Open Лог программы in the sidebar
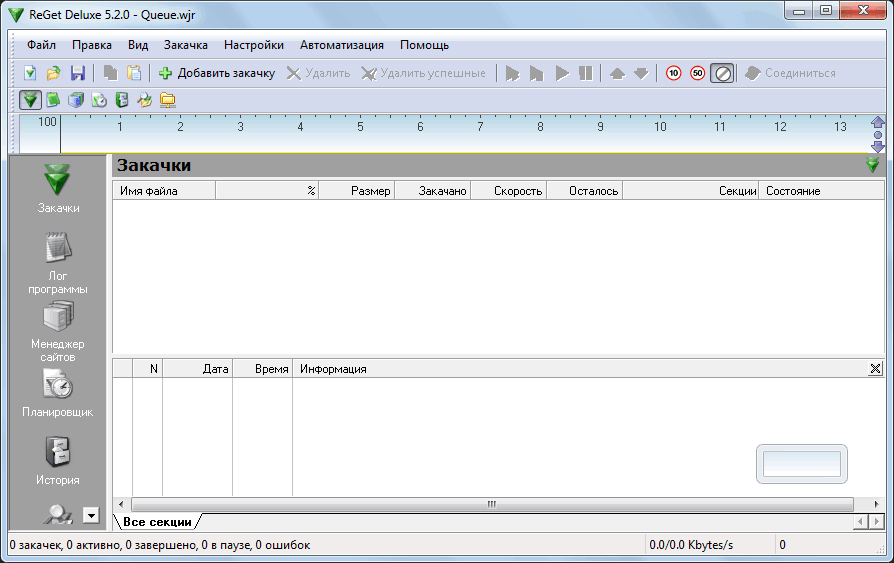 [58, 262]
